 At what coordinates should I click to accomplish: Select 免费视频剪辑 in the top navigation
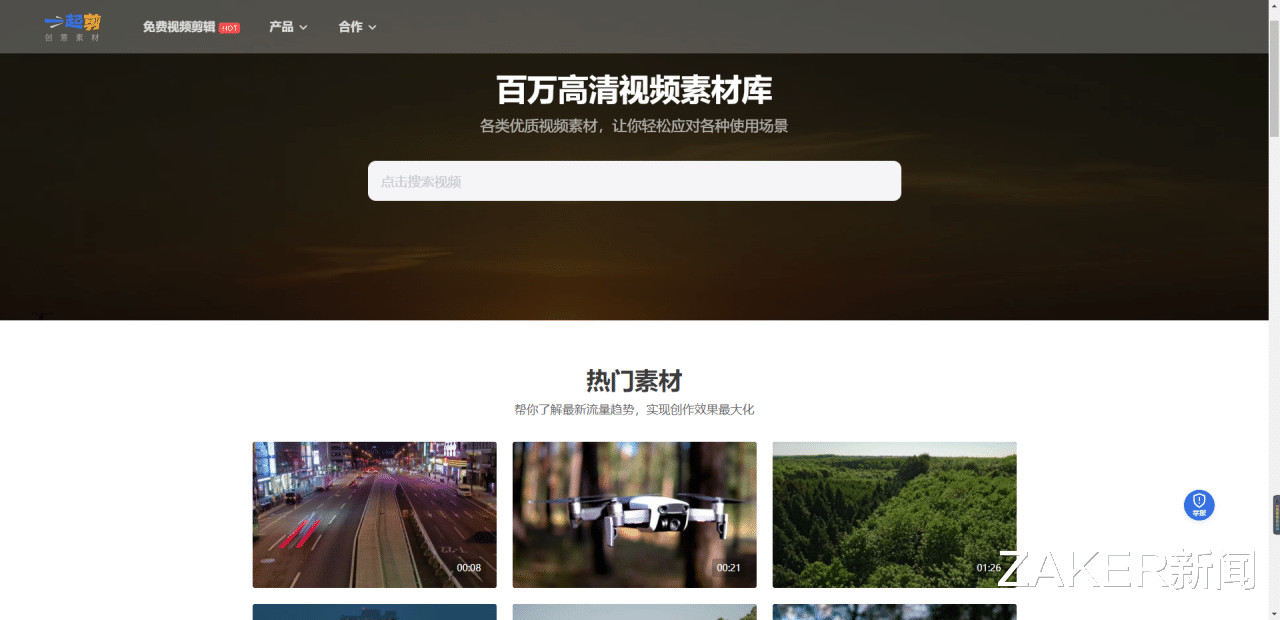(178, 28)
